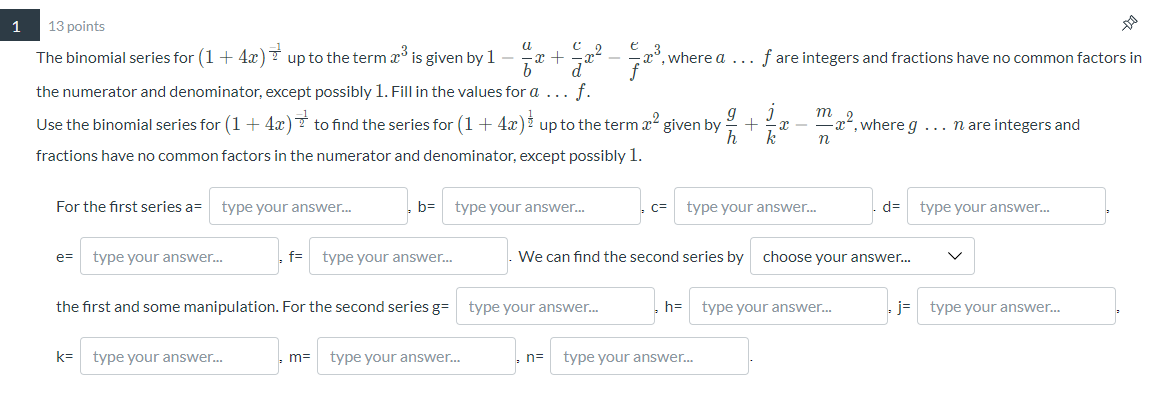Image resolution: width=1155 pixels, height=406 pixels.
Task: Focus the a= answer field
Action: [308, 207]
